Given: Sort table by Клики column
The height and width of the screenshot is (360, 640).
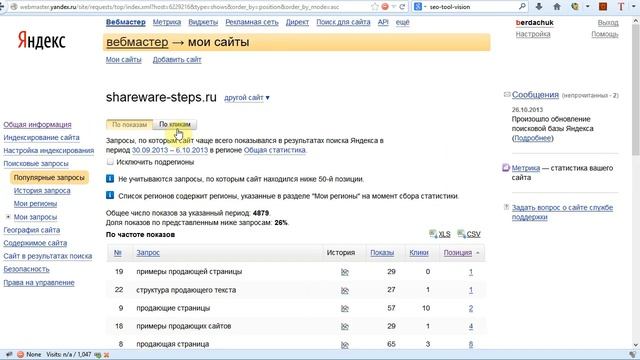Looking at the screenshot, I should tap(419, 253).
